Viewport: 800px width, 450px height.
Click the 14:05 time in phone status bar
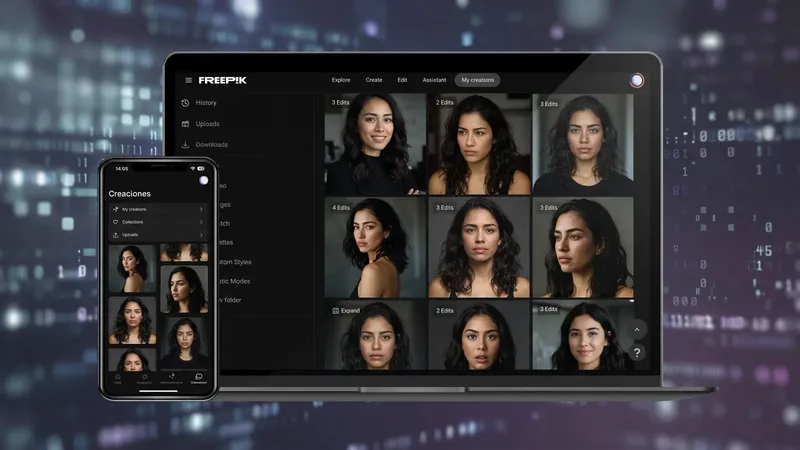[x=122, y=168]
